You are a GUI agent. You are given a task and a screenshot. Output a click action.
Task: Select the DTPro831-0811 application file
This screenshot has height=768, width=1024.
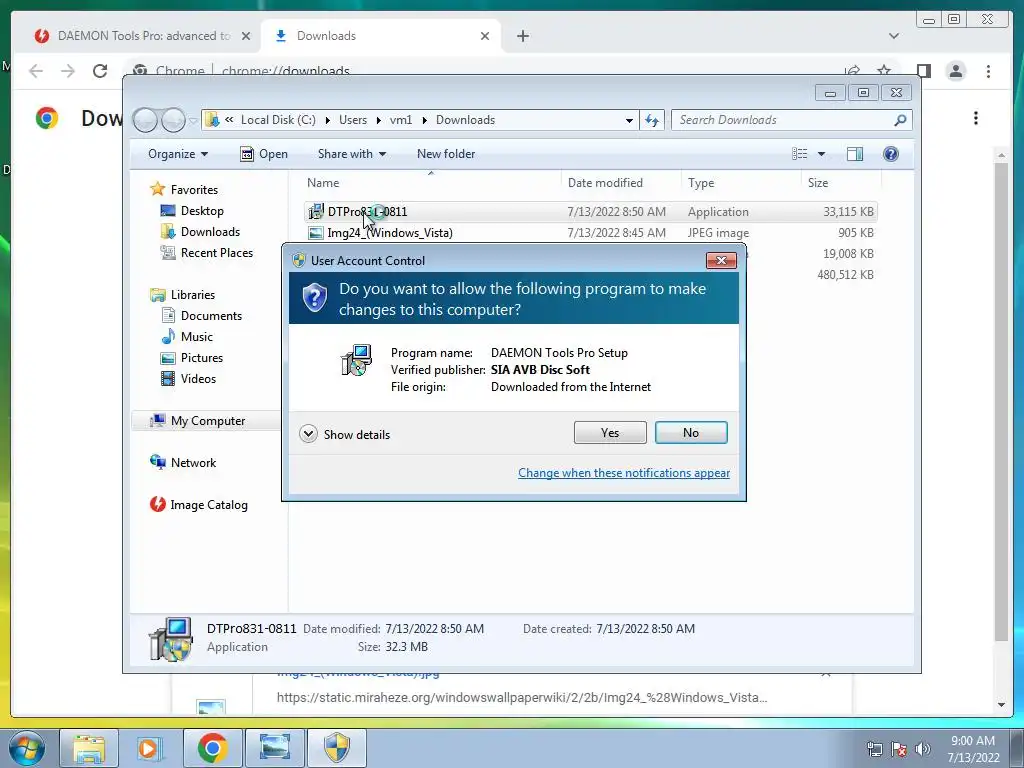pos(590,212)
